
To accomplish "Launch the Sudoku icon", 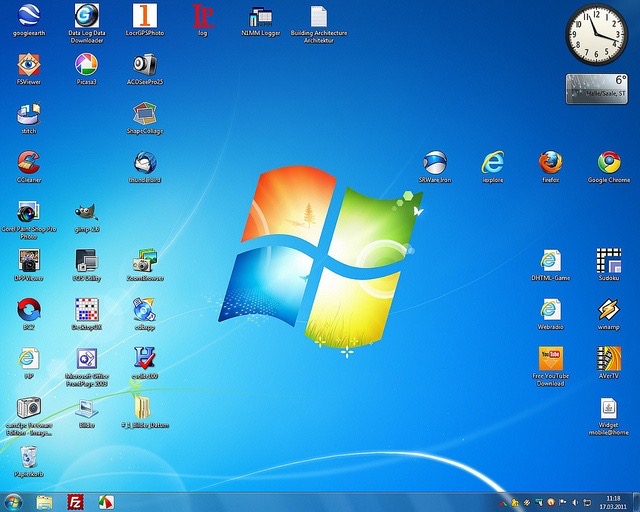I will [x=609, y=265].
